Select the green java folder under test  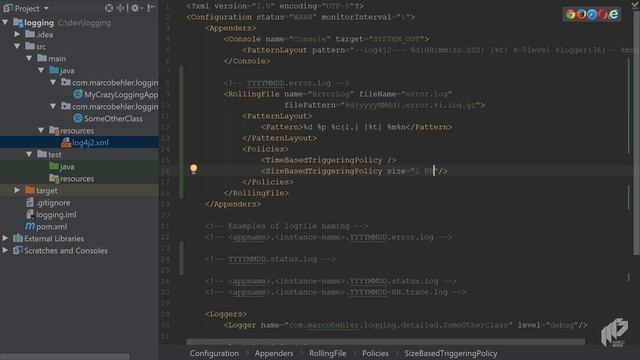coord(67,167)
